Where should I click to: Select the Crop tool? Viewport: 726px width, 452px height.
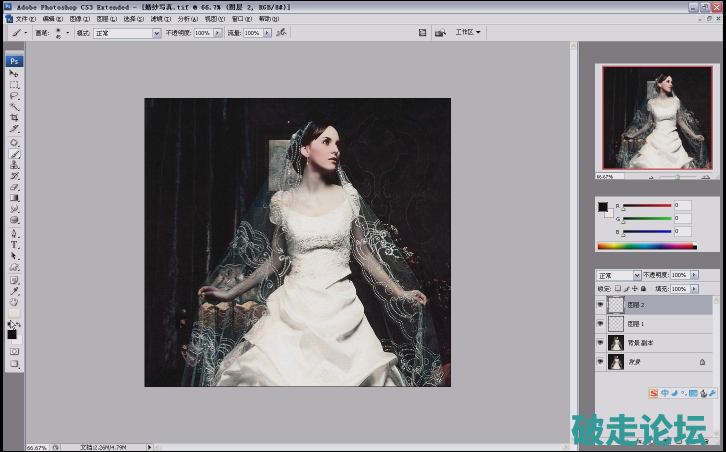coord(14,117)
